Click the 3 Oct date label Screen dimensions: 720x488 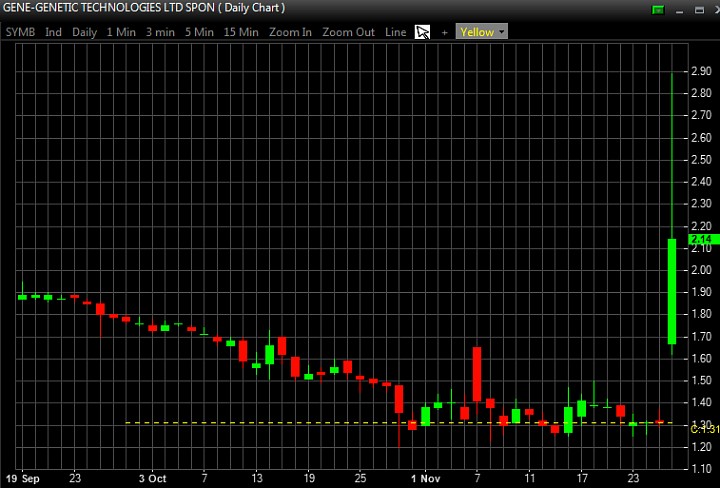coord(152,478)
